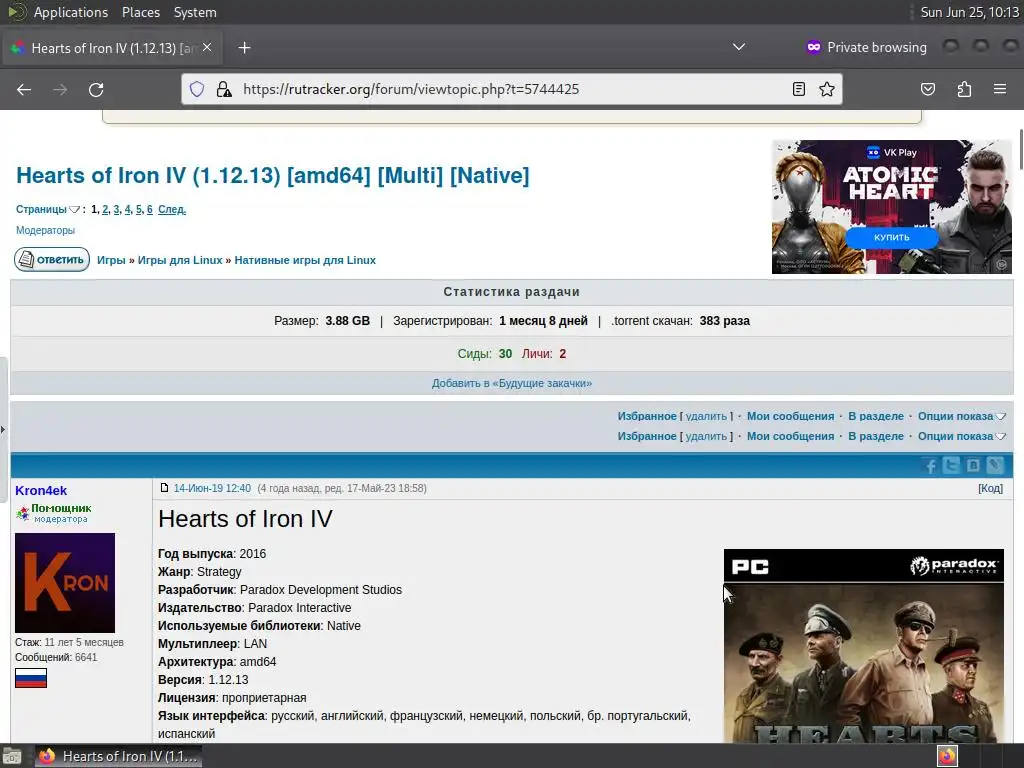Share the post on VK icon
1024x768 pixels.
coord(973,465)
